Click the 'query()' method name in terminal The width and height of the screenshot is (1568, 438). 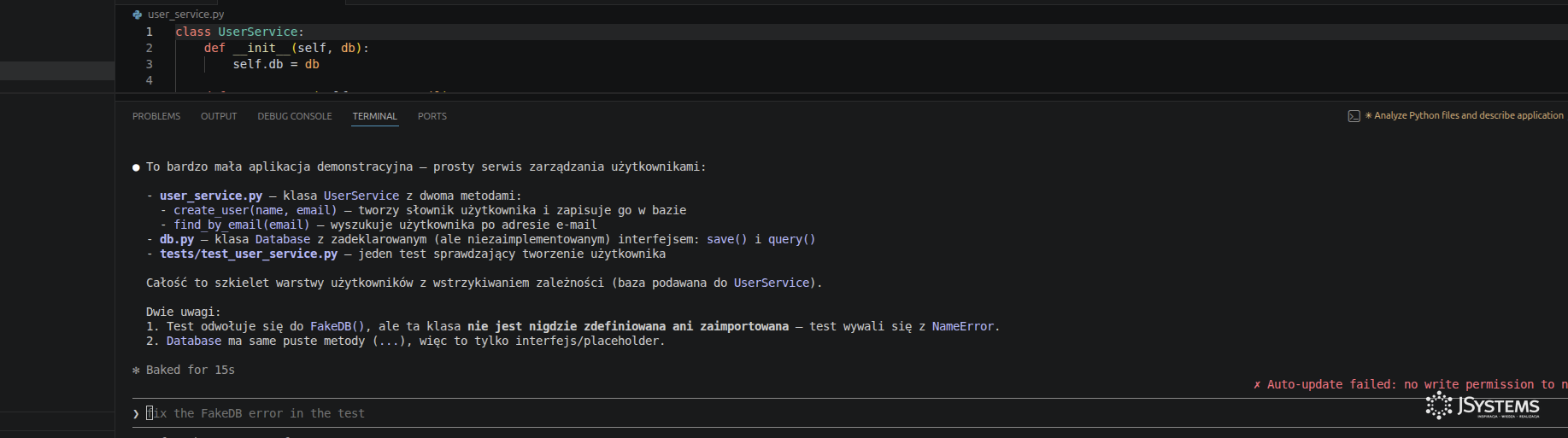[792, 239]
